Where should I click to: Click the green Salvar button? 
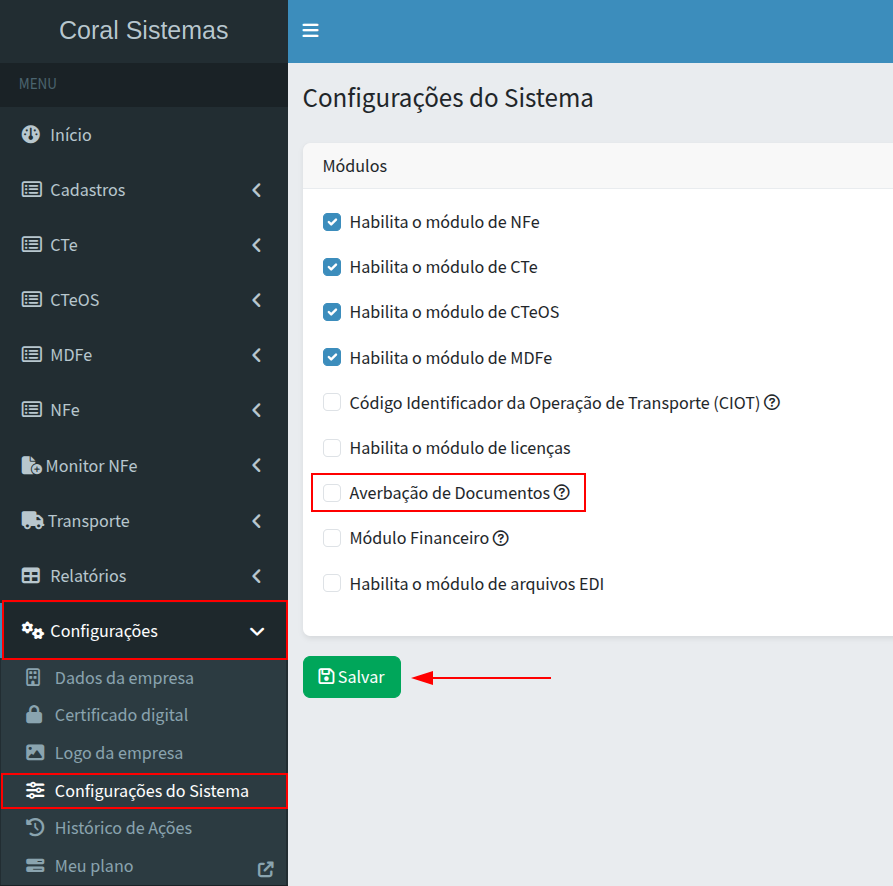tap(352, 677)
